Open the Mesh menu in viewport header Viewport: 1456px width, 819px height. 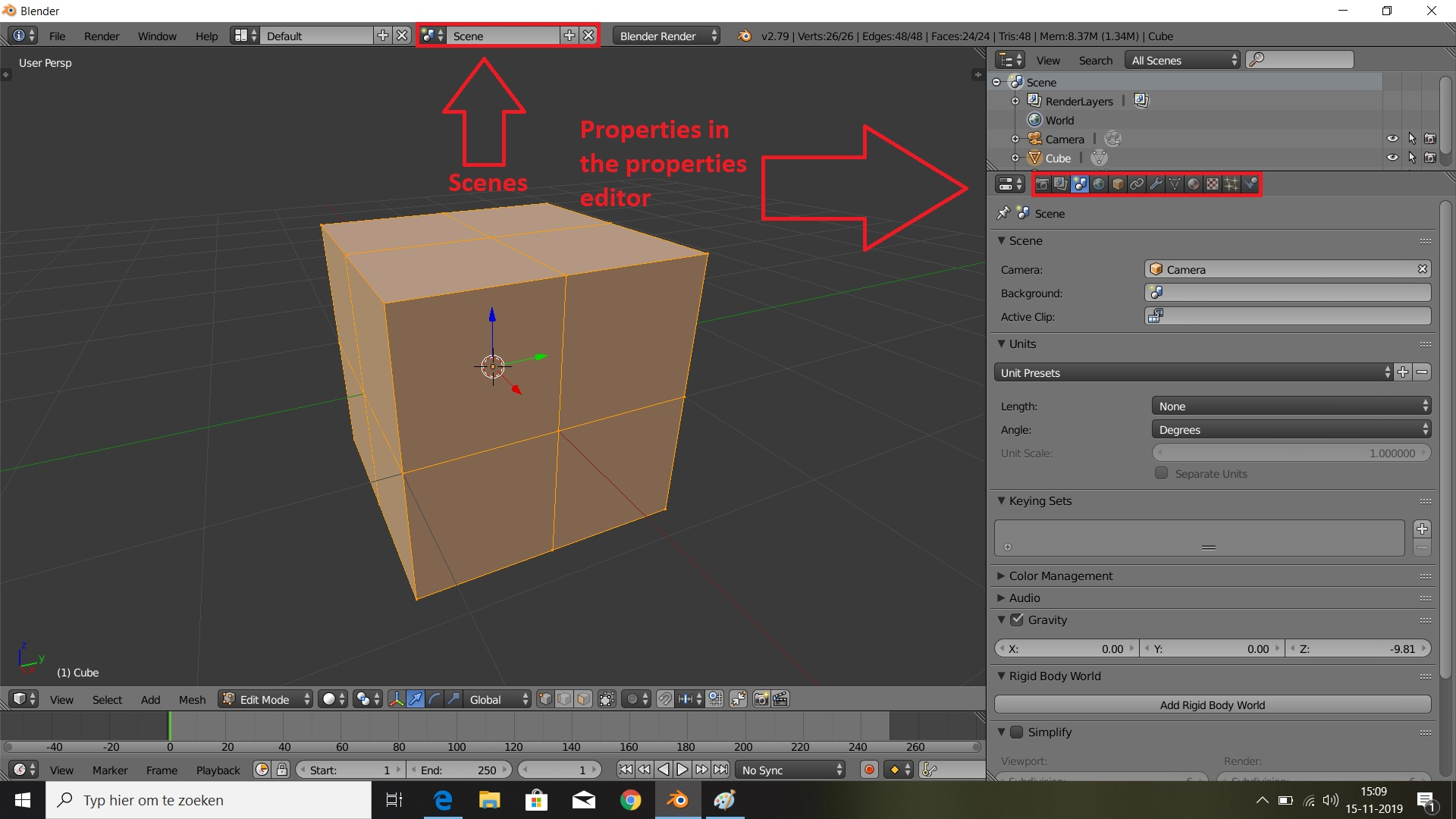(192, 699)
